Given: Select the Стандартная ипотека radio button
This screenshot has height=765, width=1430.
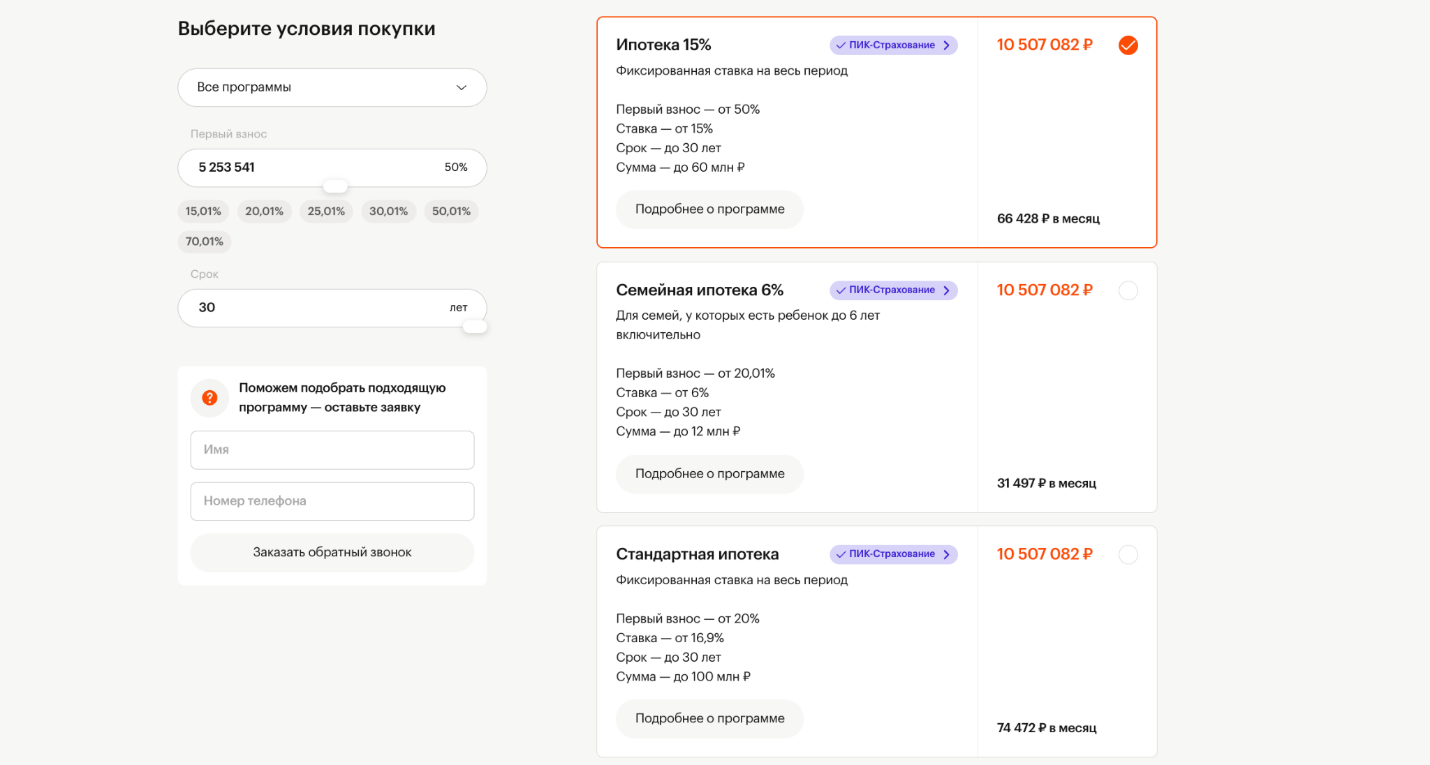Looking at the screenshot, I should click(1128, 555).
